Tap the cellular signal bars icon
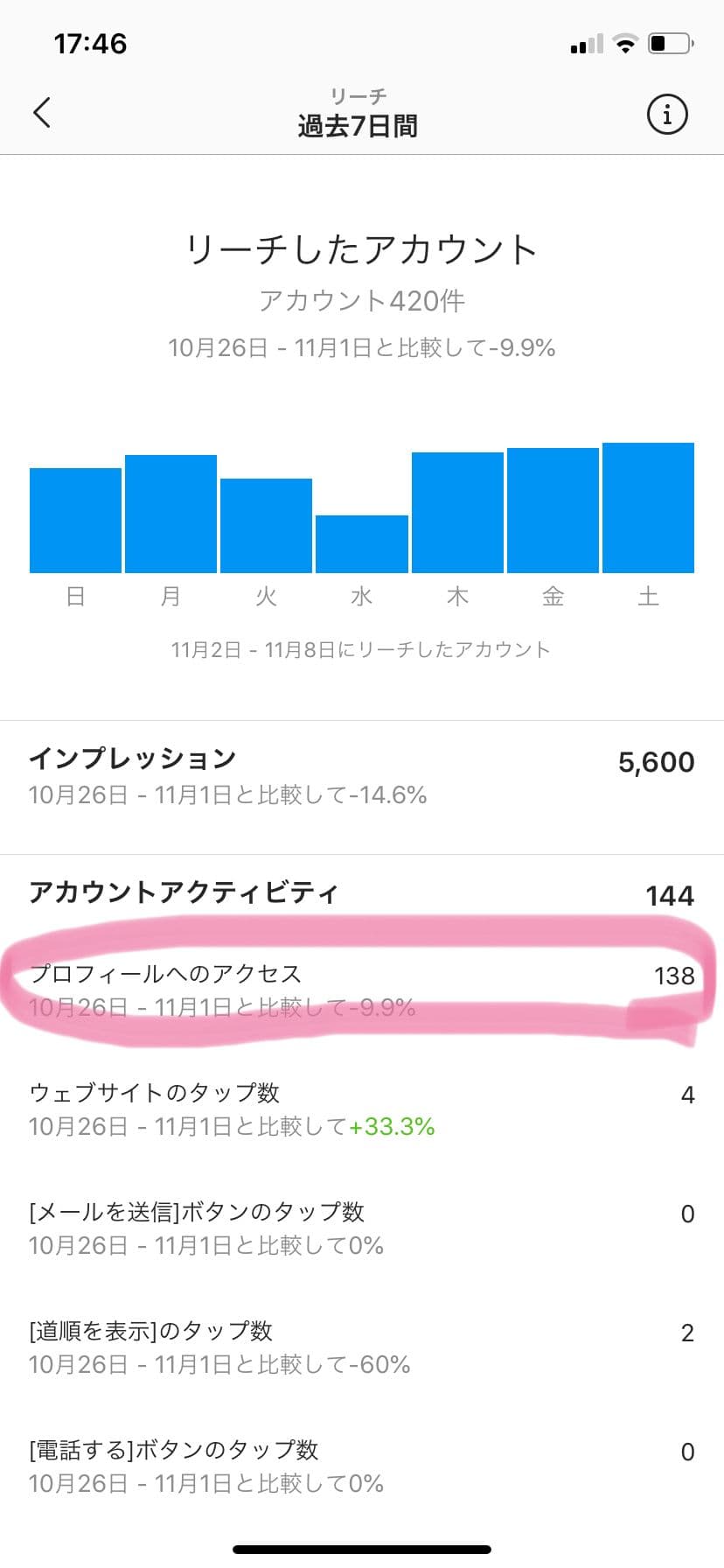The height and width of the screenshot is (1568, 724). 586,44
